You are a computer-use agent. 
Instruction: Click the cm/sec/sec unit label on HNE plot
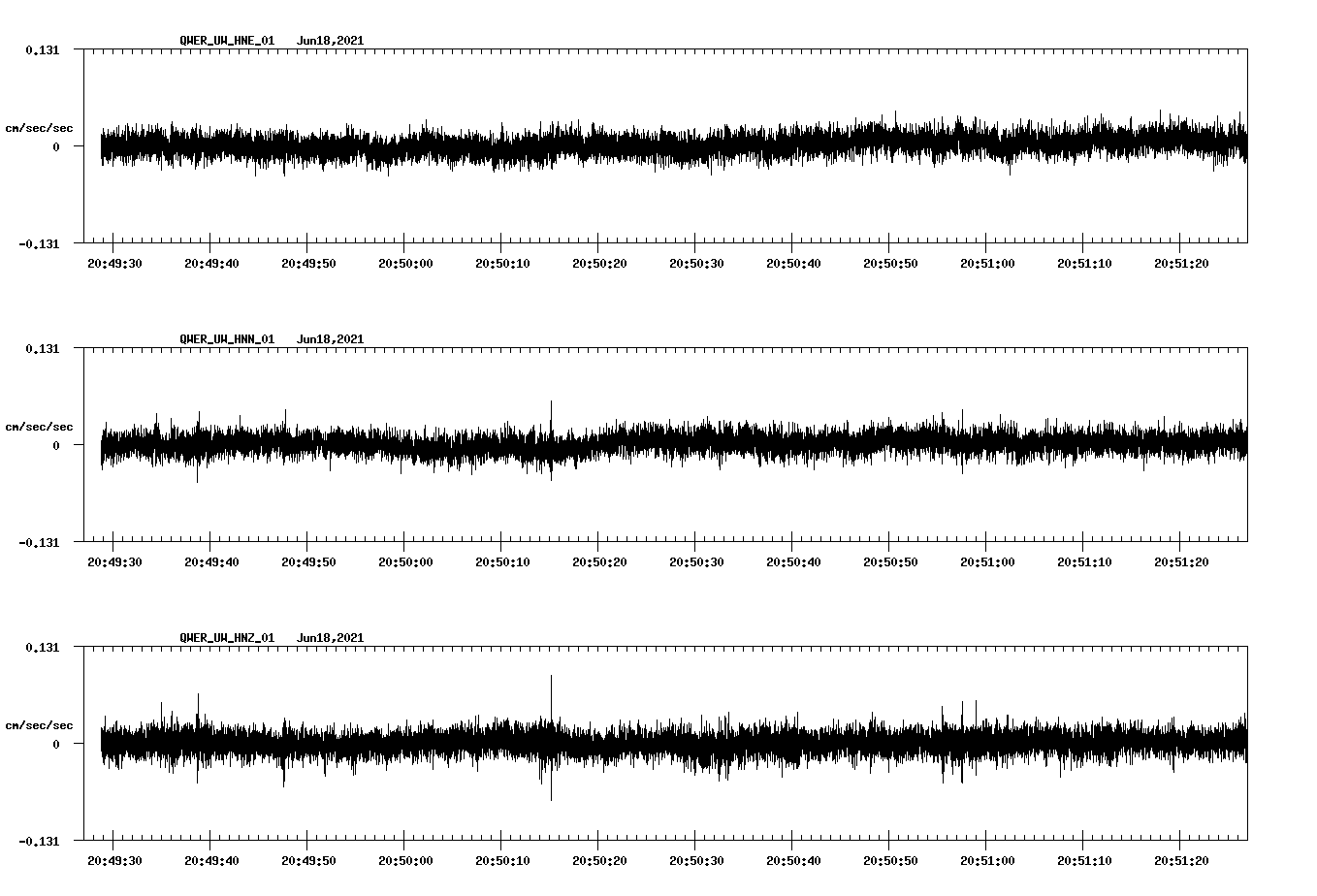39,128
